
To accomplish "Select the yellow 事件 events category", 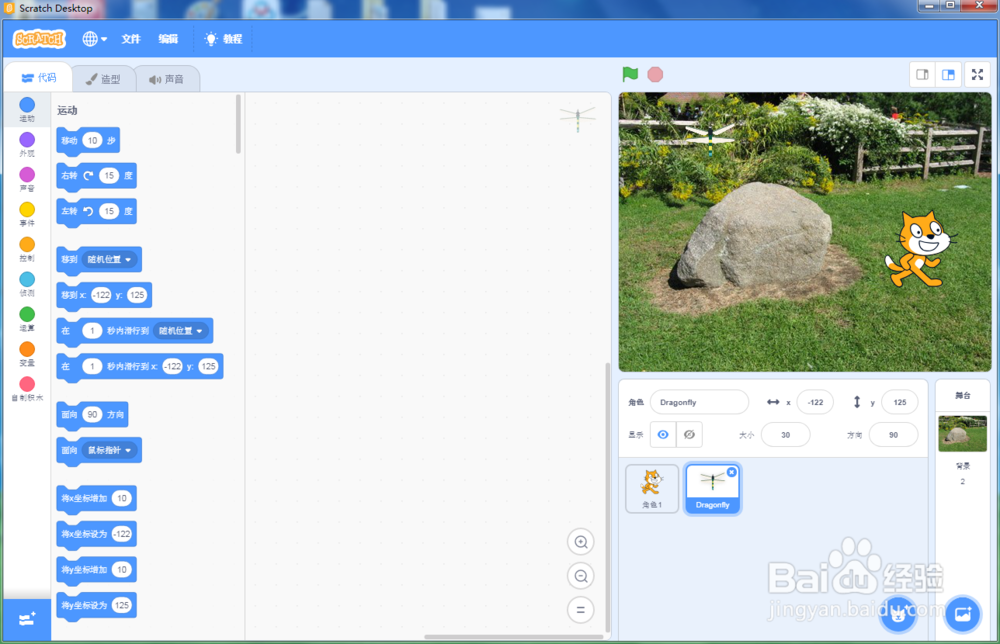I will point(27,214).
